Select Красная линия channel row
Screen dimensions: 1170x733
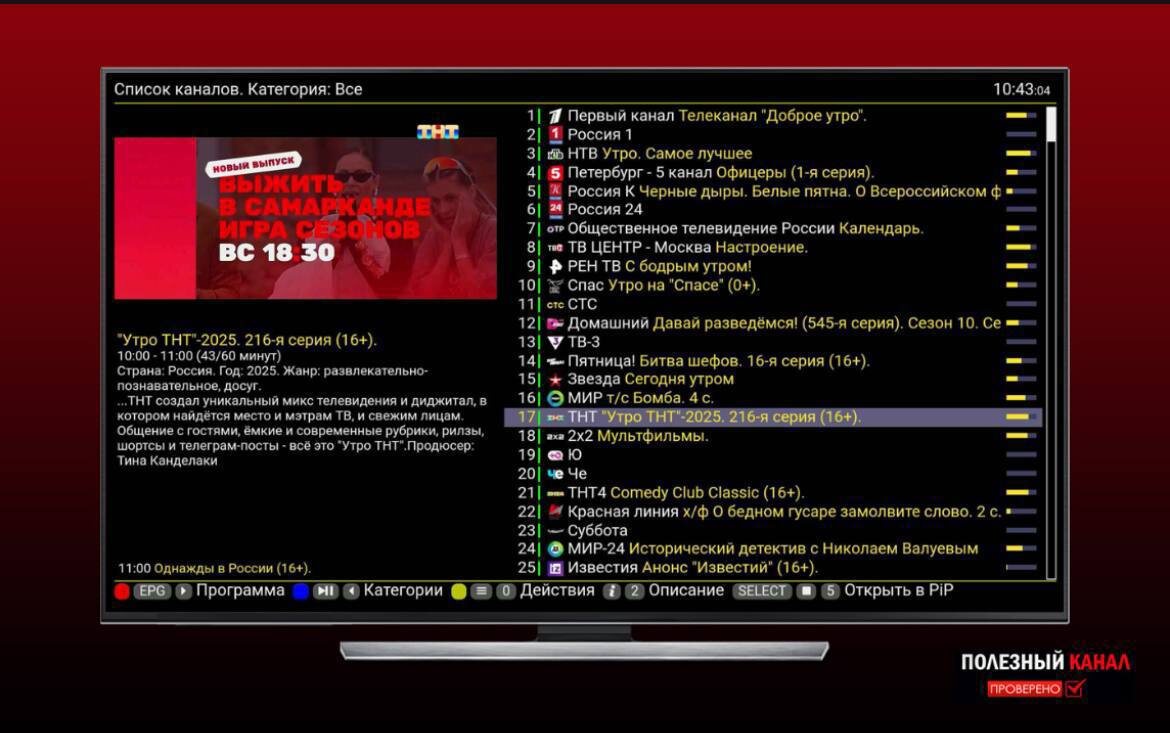click(x=774, y=511)
